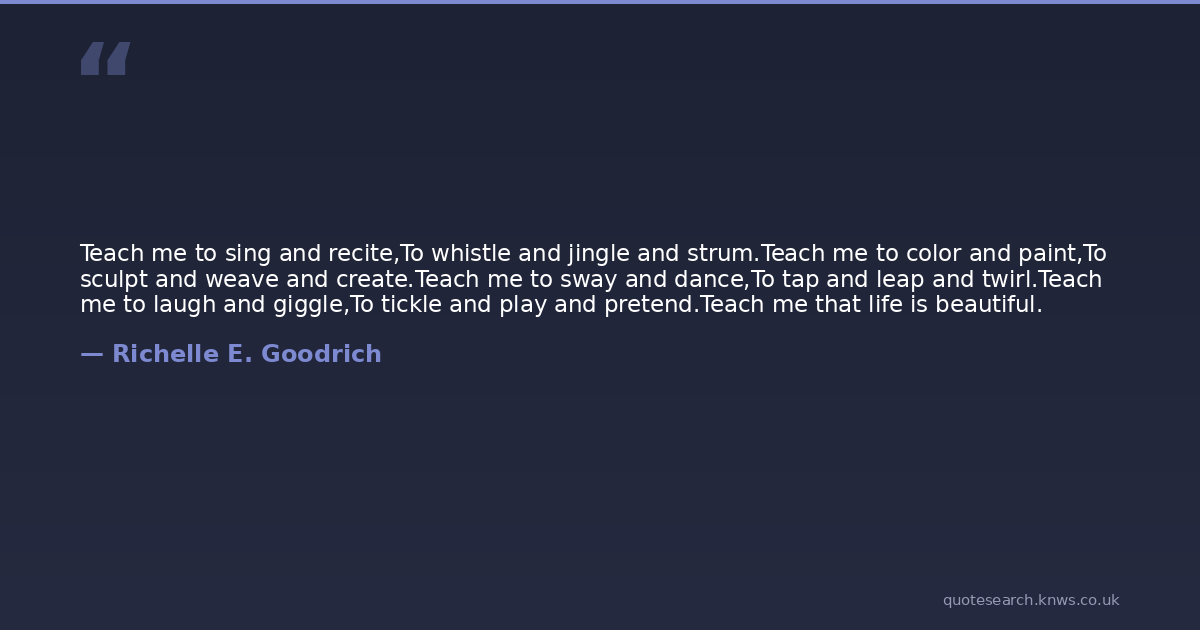1200x630 pixels.
Task: Click the purple accent bar at top
Action: 600,2
